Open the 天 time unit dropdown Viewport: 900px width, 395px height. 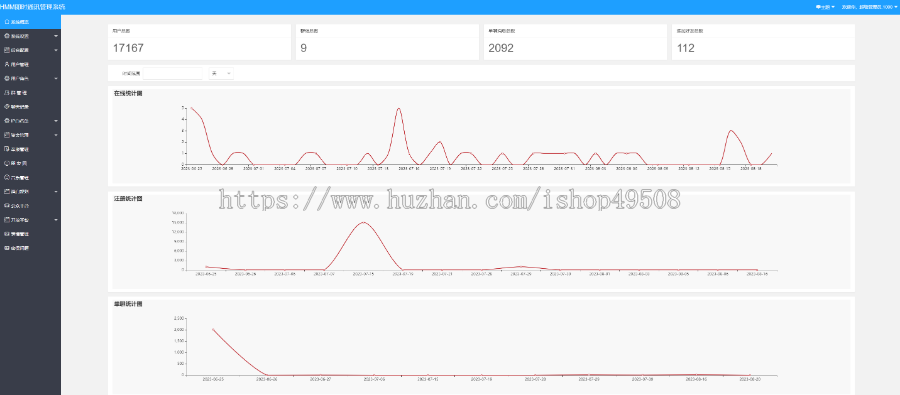221,73
